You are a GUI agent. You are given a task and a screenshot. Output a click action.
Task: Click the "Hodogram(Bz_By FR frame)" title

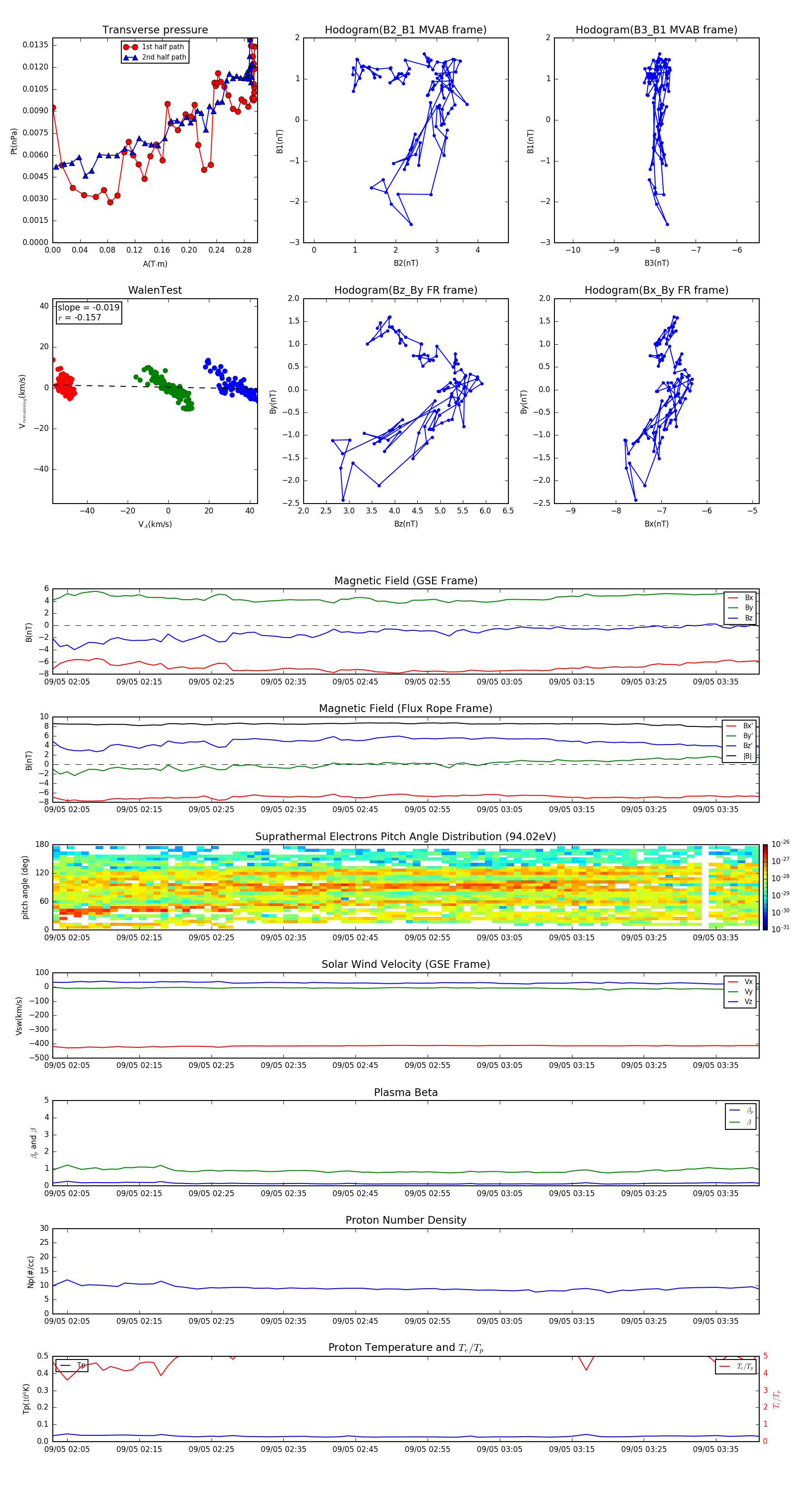tap(406, 290)
